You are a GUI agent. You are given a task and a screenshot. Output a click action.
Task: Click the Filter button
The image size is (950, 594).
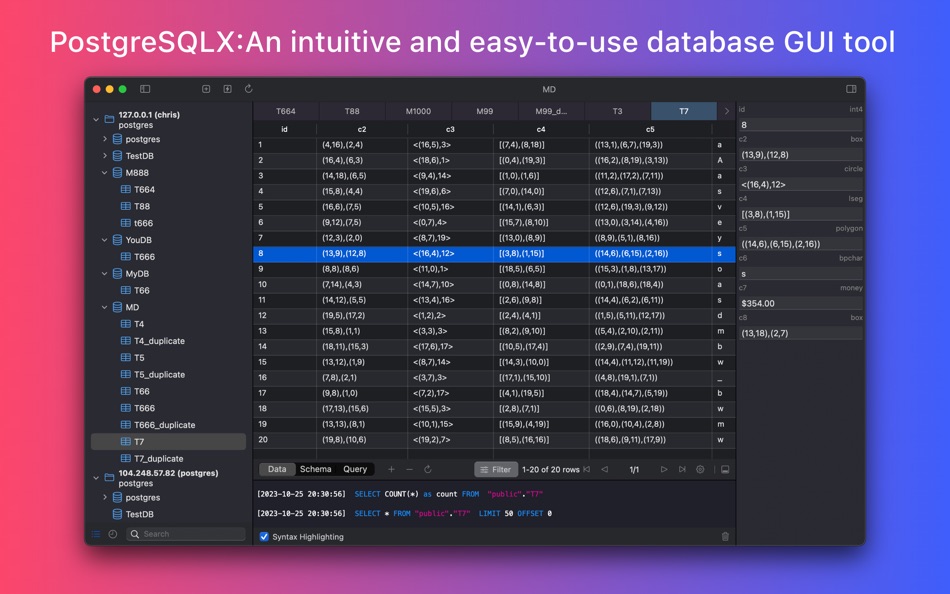click(x=496, y=470)
